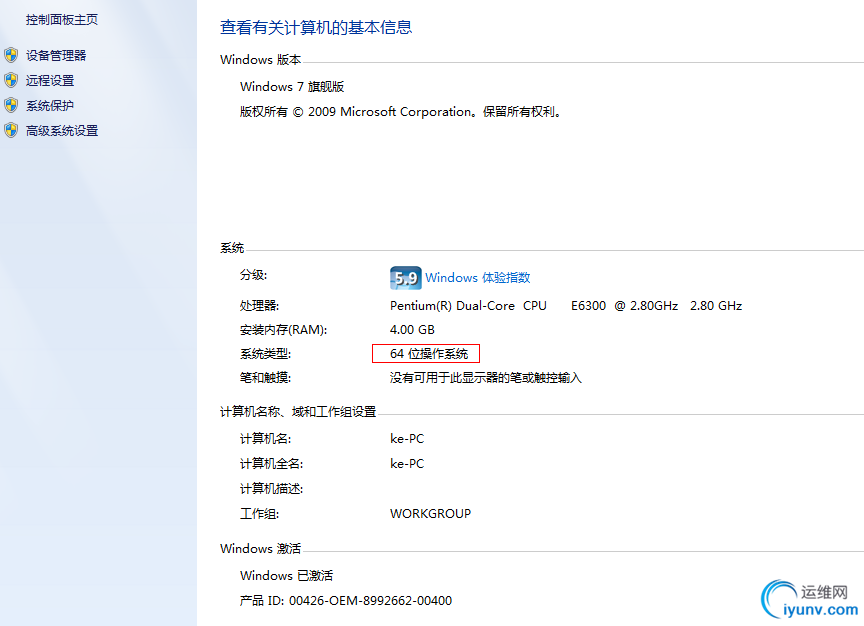Click the 笔和触摸: label
This screenshot has height=626, width=864.
click(x=266, y=378)
